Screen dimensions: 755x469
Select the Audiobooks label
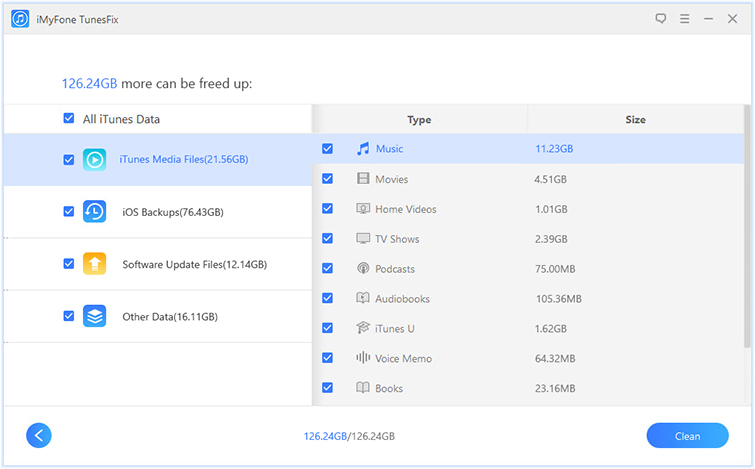click(403, 299)
